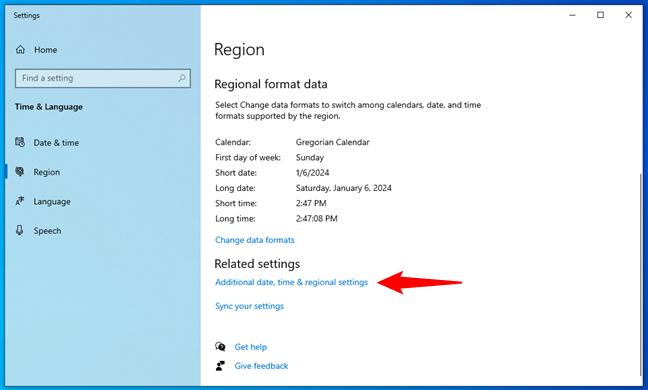Go to Date & time settings
The height and width of the screenshot is (390, 648).
tap(56, 143)
